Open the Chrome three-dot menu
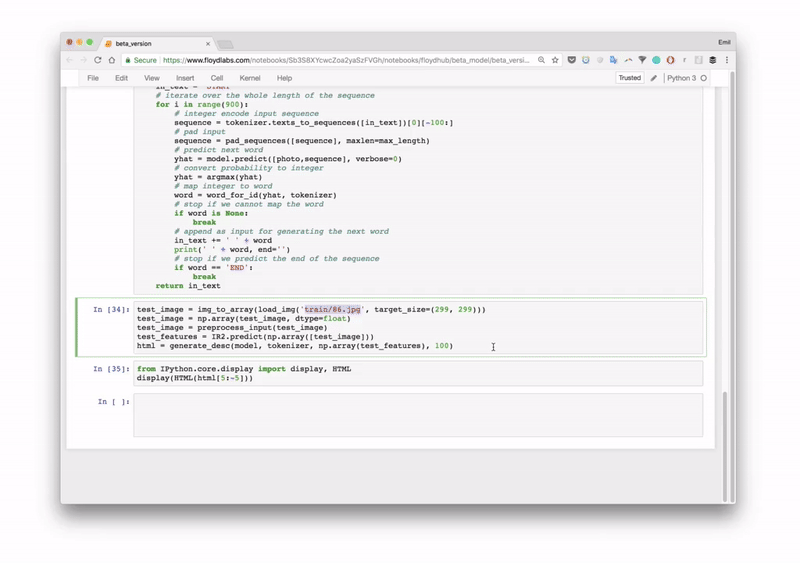This screenshot has width=800, height=563. (727, 60)
